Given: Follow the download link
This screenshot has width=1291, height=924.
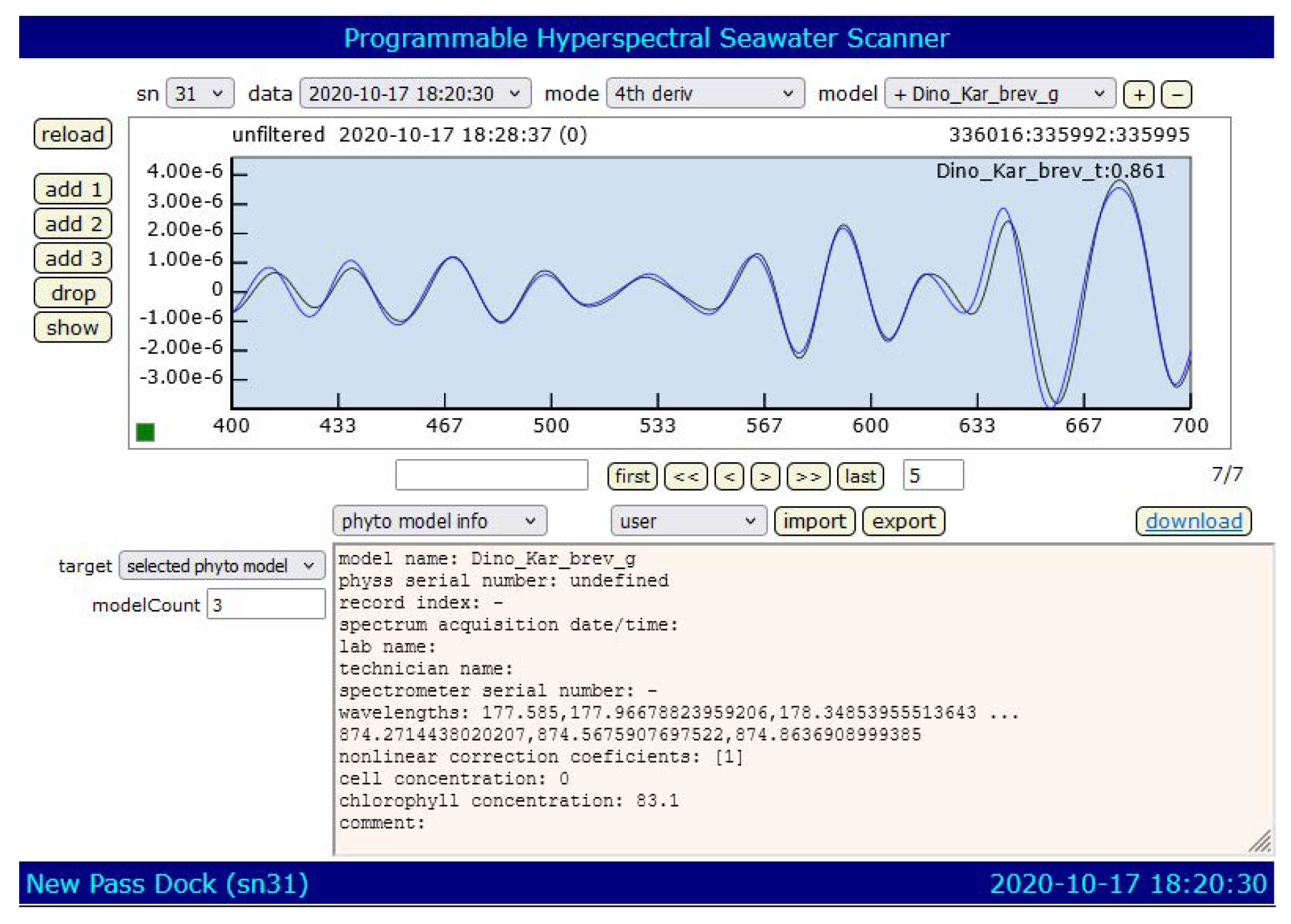Looking at the screenshot, I should point(1193,521).
